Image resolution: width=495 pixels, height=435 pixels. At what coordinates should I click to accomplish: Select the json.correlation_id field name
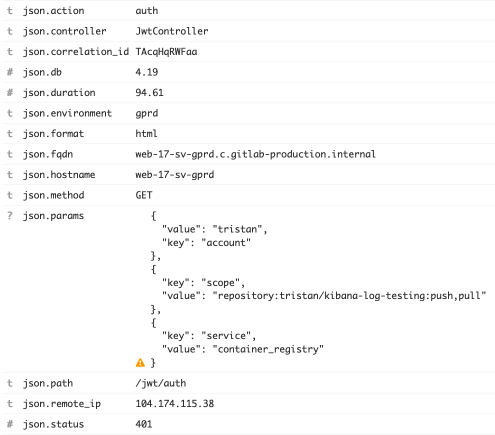[76, 52]
